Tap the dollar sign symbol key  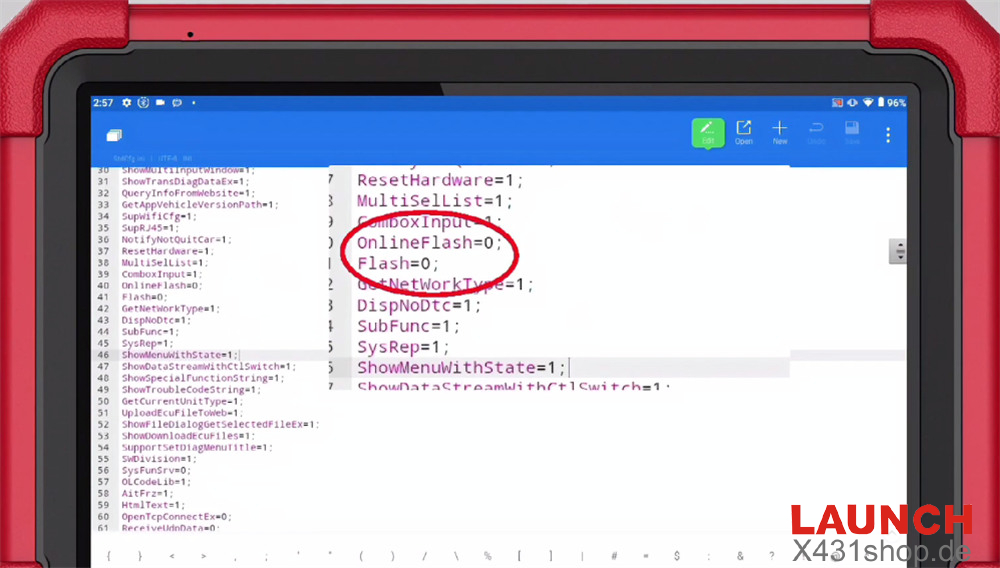(676, 555)
